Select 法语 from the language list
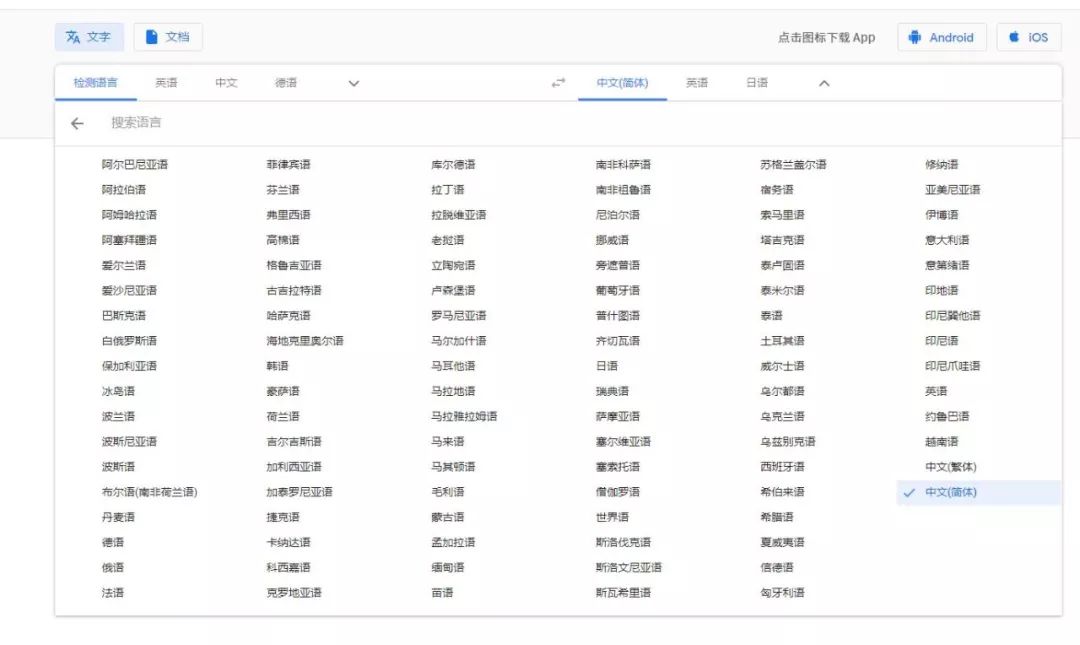 [112, 592]
